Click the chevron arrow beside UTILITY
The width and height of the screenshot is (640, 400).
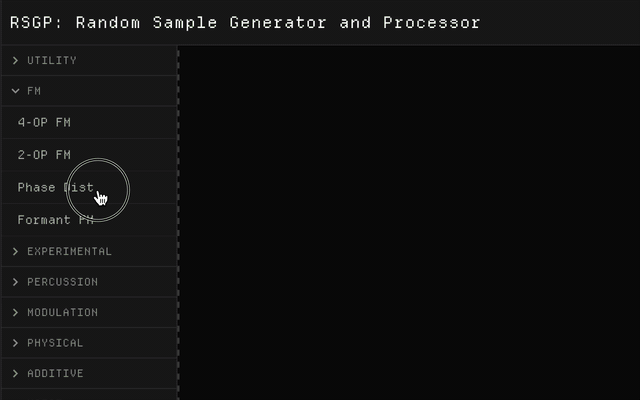click(15, 61)
